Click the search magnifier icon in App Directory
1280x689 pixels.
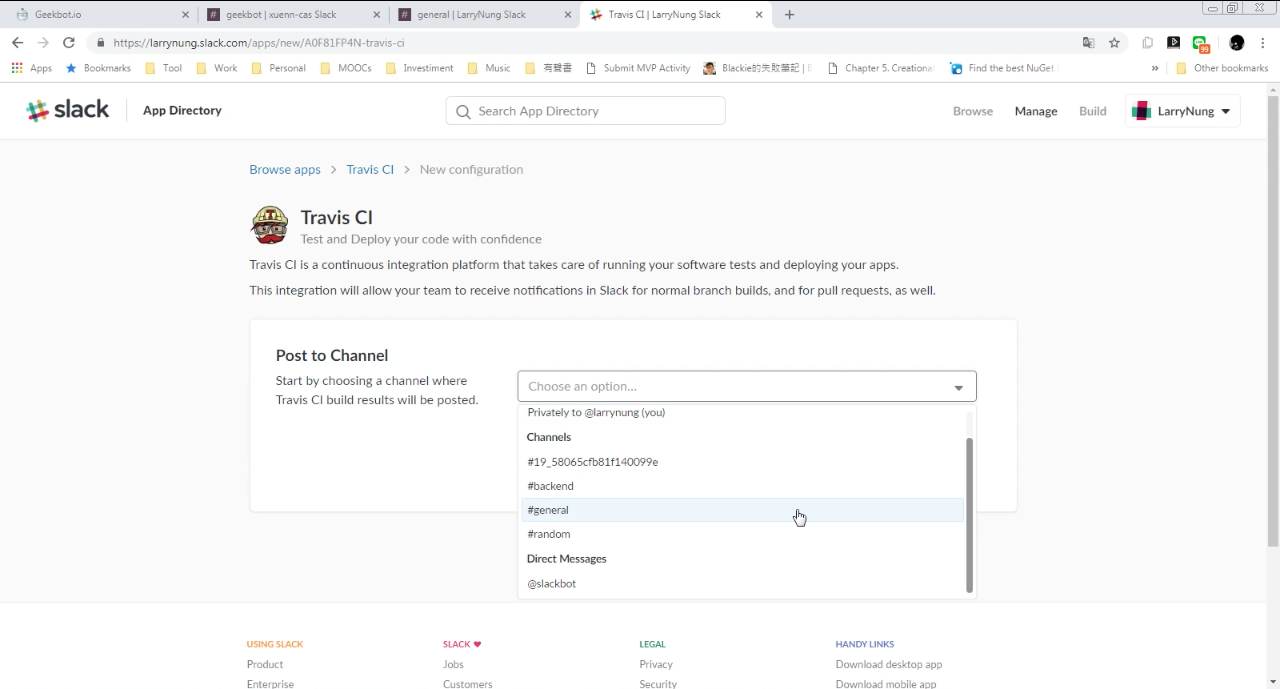click(x=463, y=112)
